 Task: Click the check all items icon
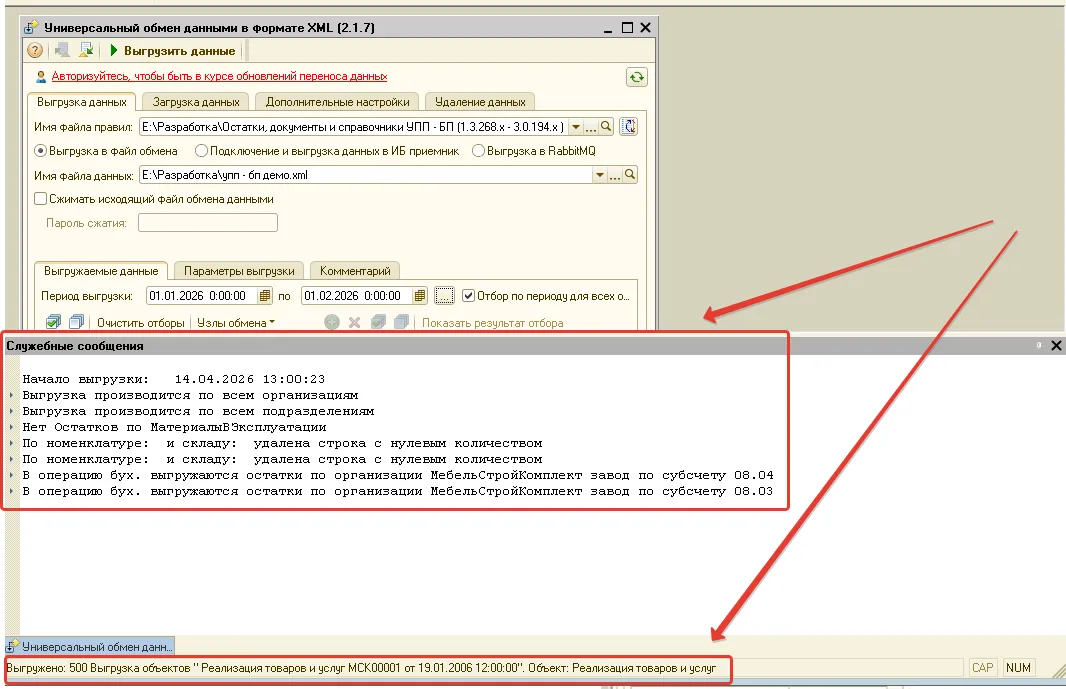click(54, 322)
